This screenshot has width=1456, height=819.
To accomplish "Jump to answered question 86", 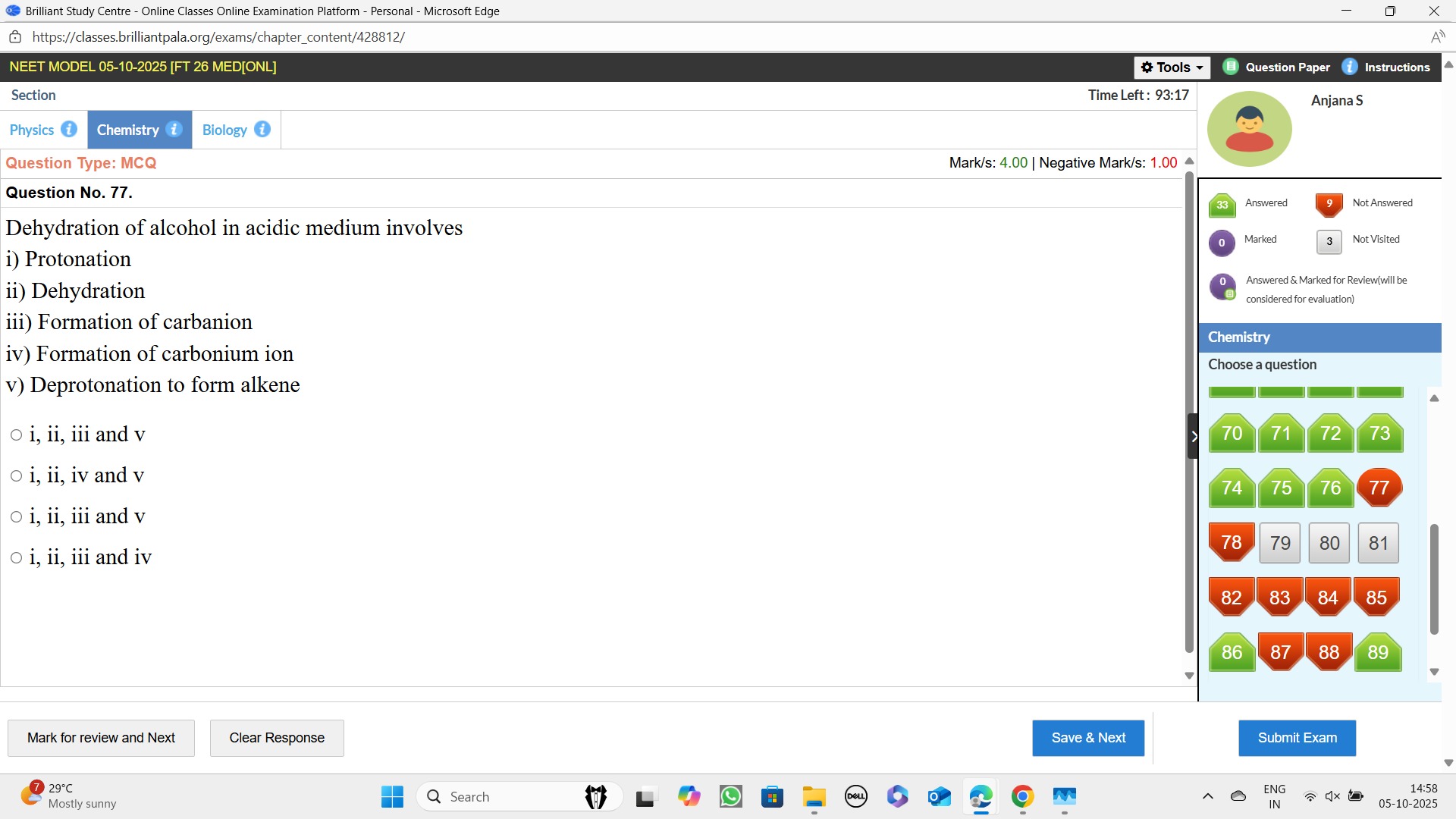I will 1232,652.
